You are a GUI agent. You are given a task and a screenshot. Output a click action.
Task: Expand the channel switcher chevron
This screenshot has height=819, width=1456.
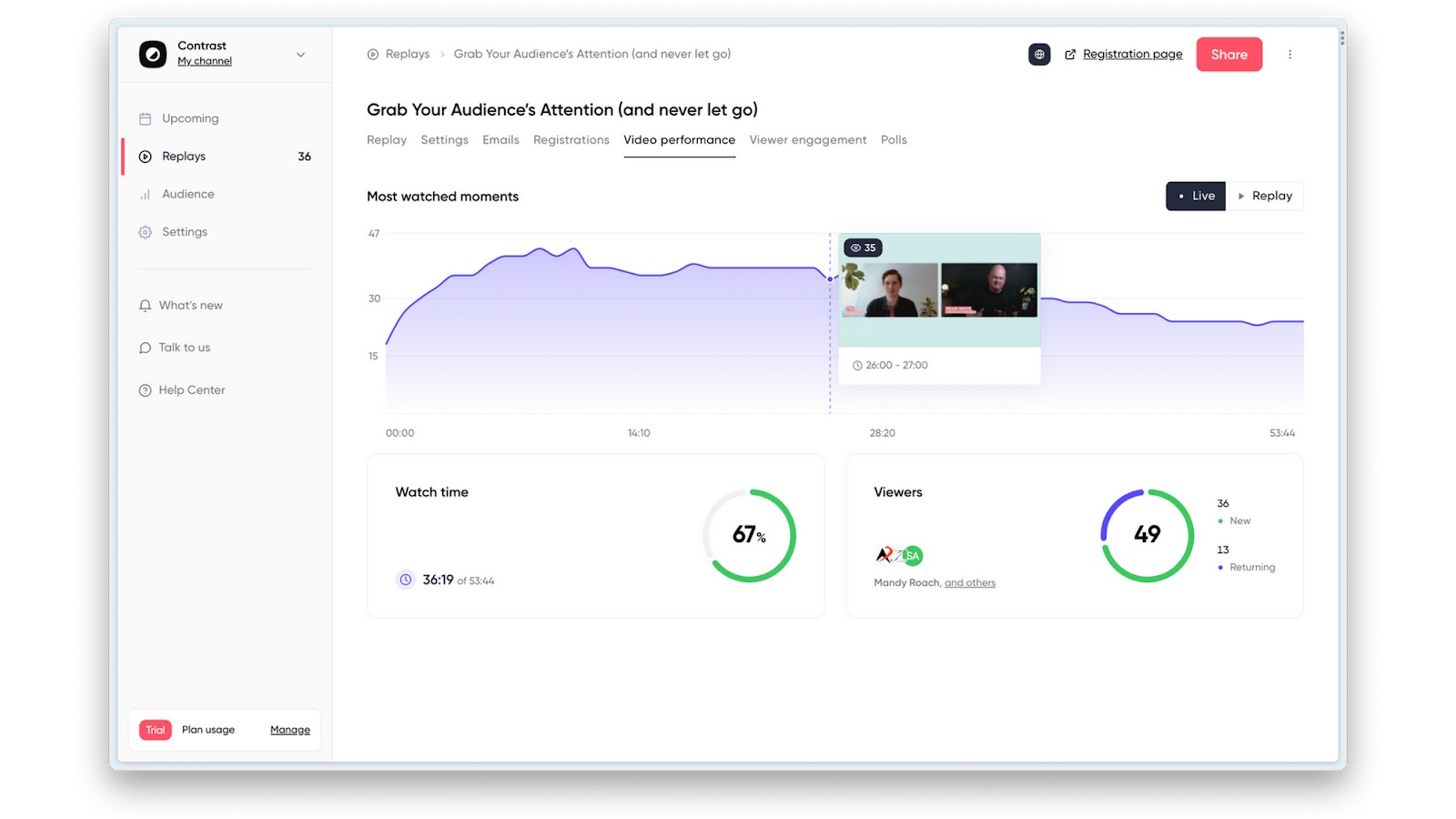point(300,55)
